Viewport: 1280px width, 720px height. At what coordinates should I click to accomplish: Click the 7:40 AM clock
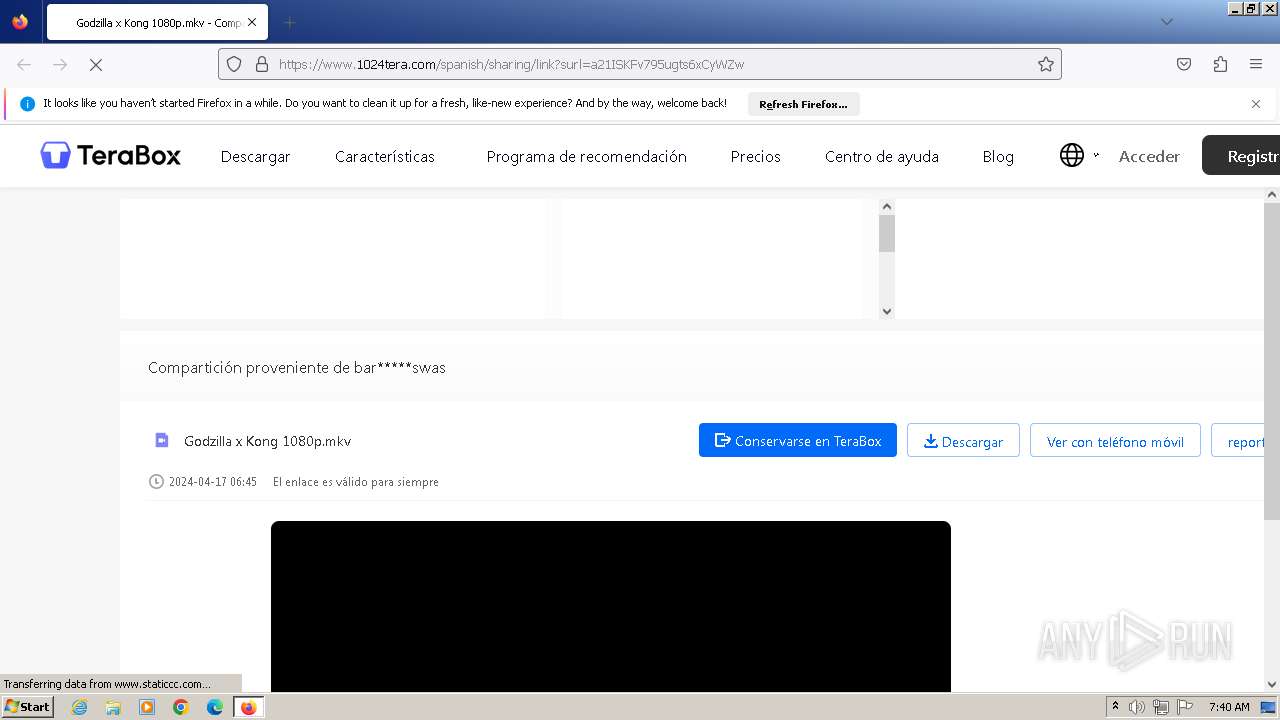pos(1229,707)
